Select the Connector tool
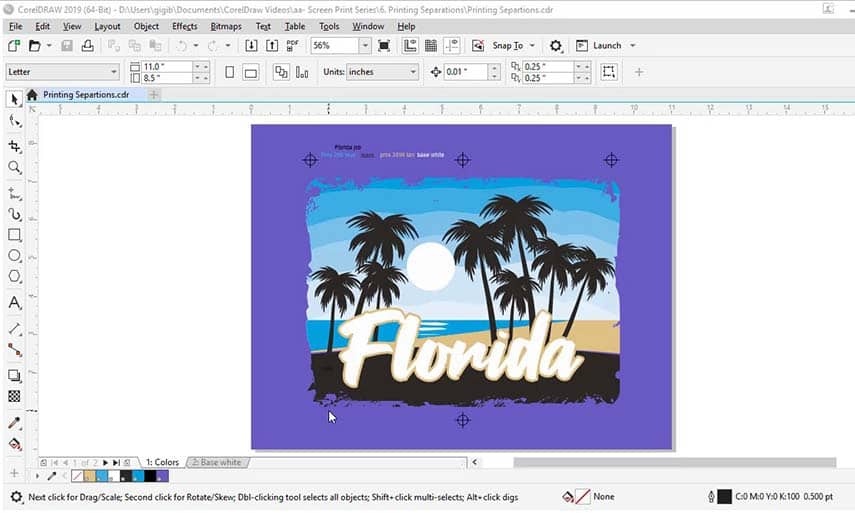Viewport: 855px width, 513px height. 15,350
